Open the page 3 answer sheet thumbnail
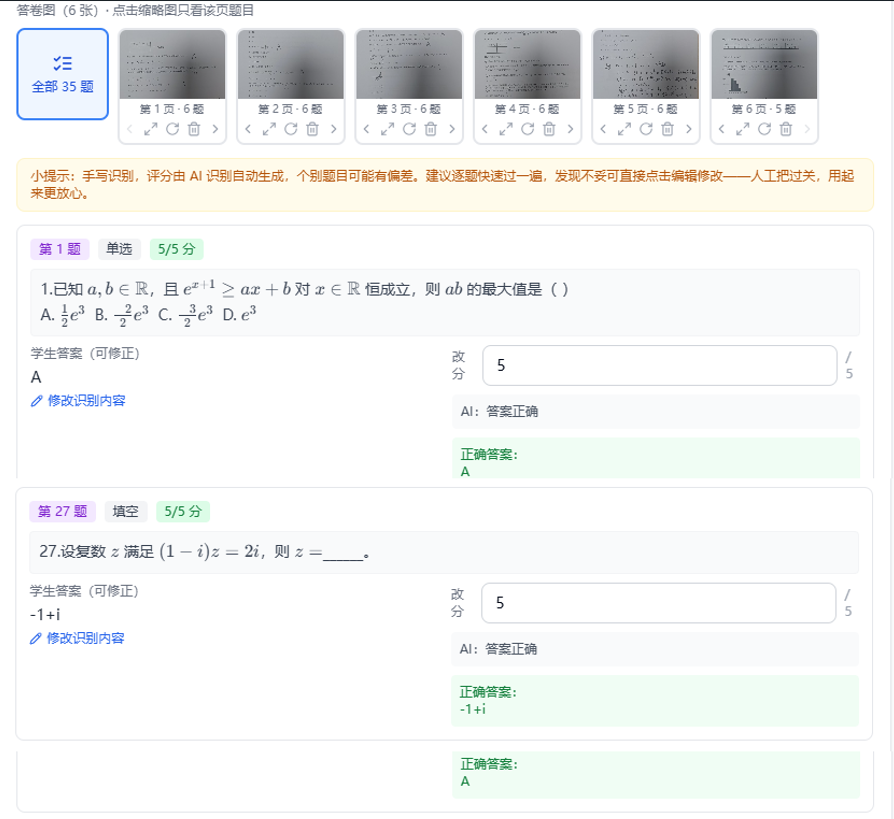 (x=409, y=64)
